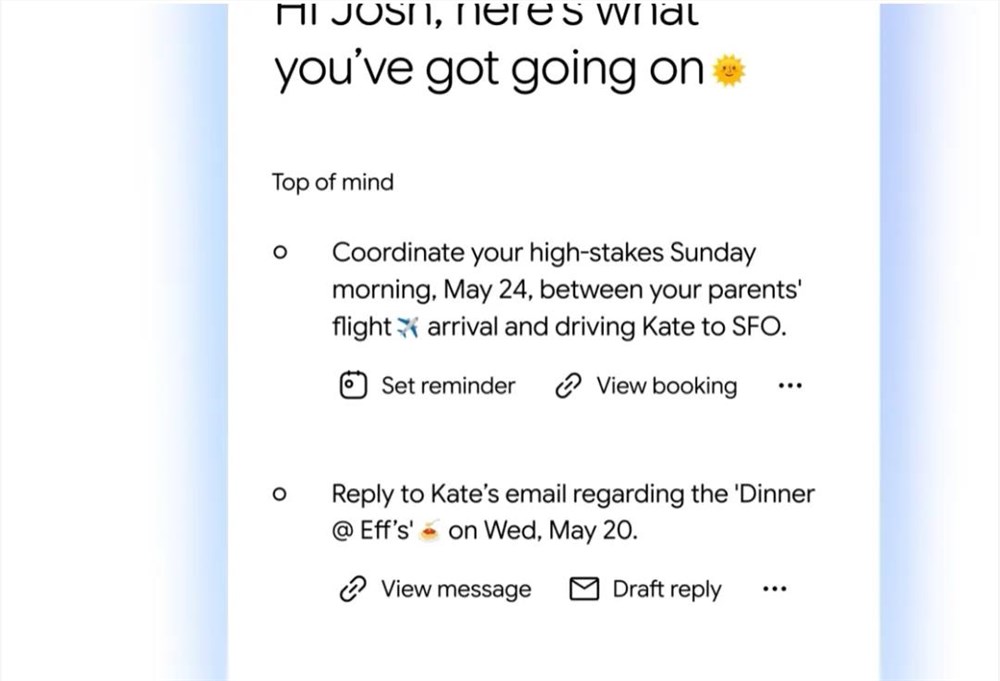
Task: Click the calendar icon beside Set reminder
Action: [353, 385]
